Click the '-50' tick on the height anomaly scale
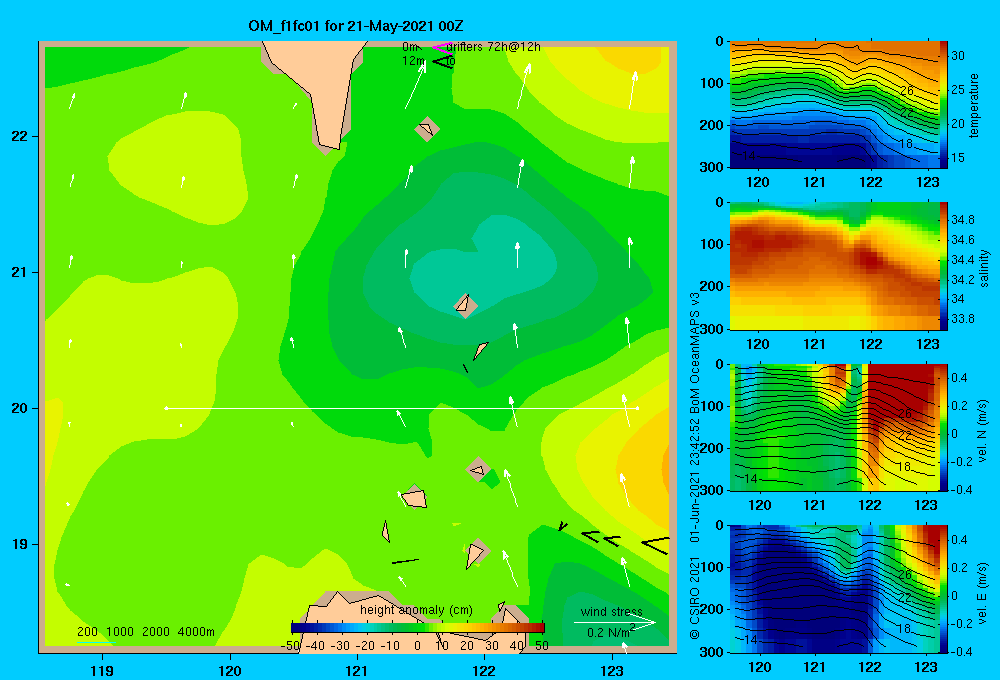The height and width of the screenshot is (680, 1000). pos(290,646)
